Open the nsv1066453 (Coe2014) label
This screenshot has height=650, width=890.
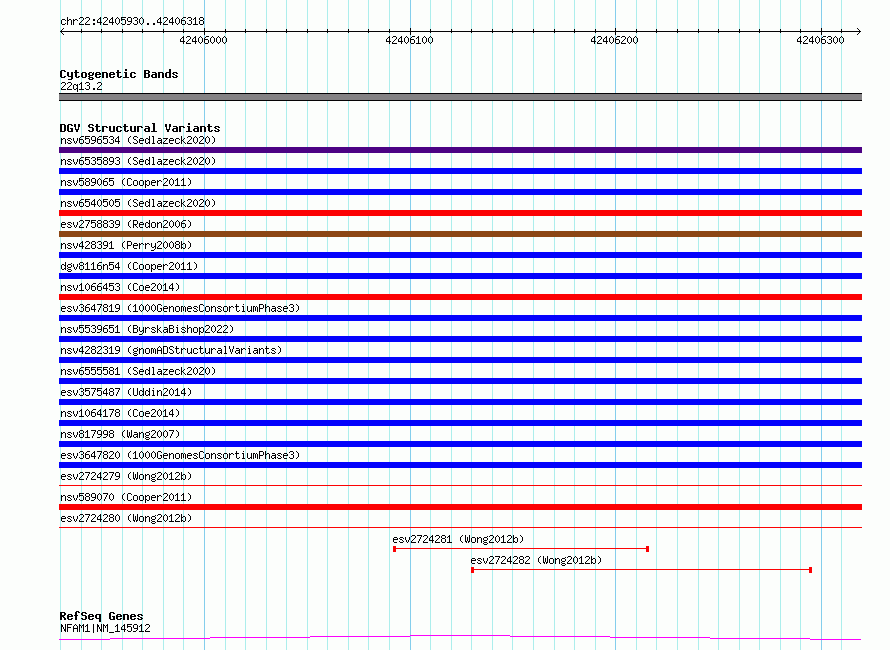(120, 287)
